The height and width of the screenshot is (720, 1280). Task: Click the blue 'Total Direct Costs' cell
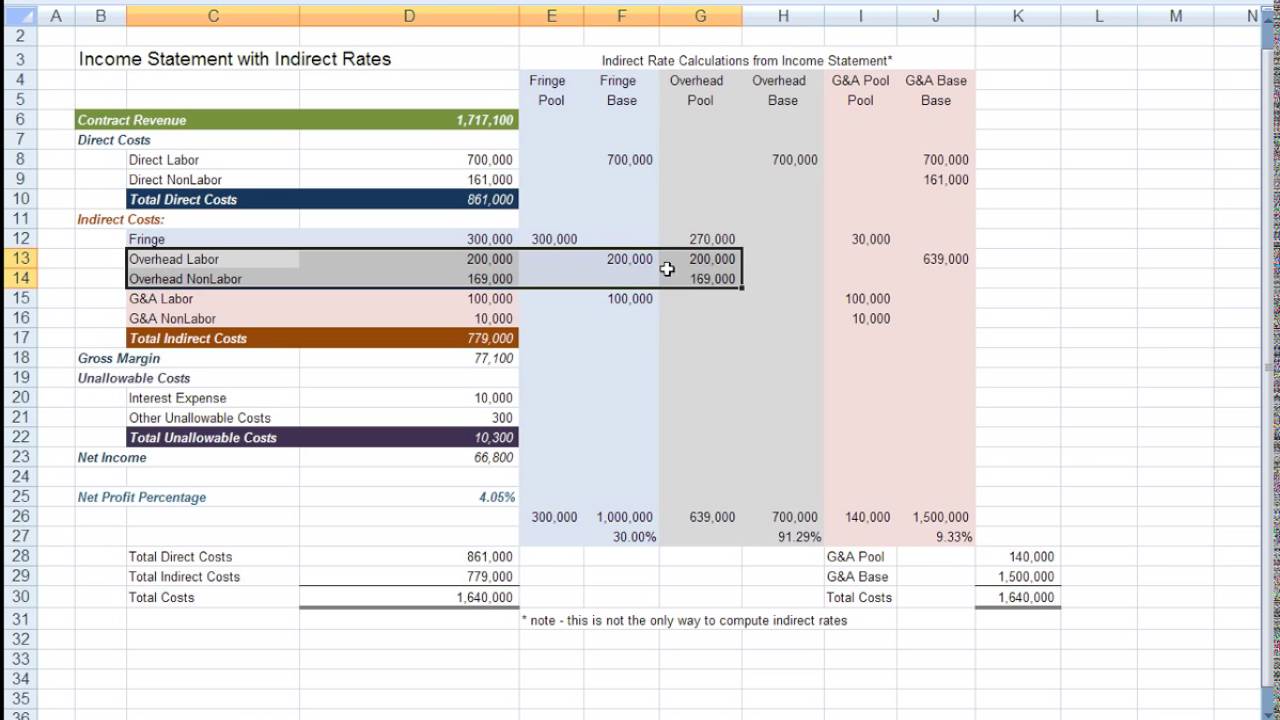[x=213, y=199]
